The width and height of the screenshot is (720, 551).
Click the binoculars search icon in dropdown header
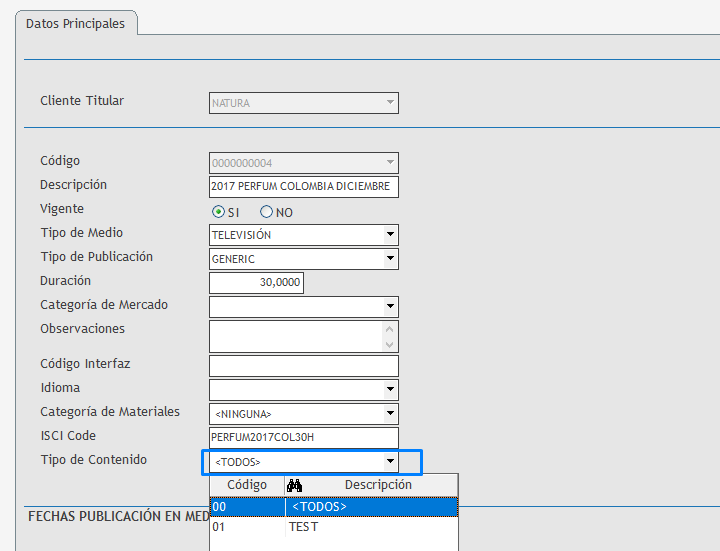[x=295, y=485]
